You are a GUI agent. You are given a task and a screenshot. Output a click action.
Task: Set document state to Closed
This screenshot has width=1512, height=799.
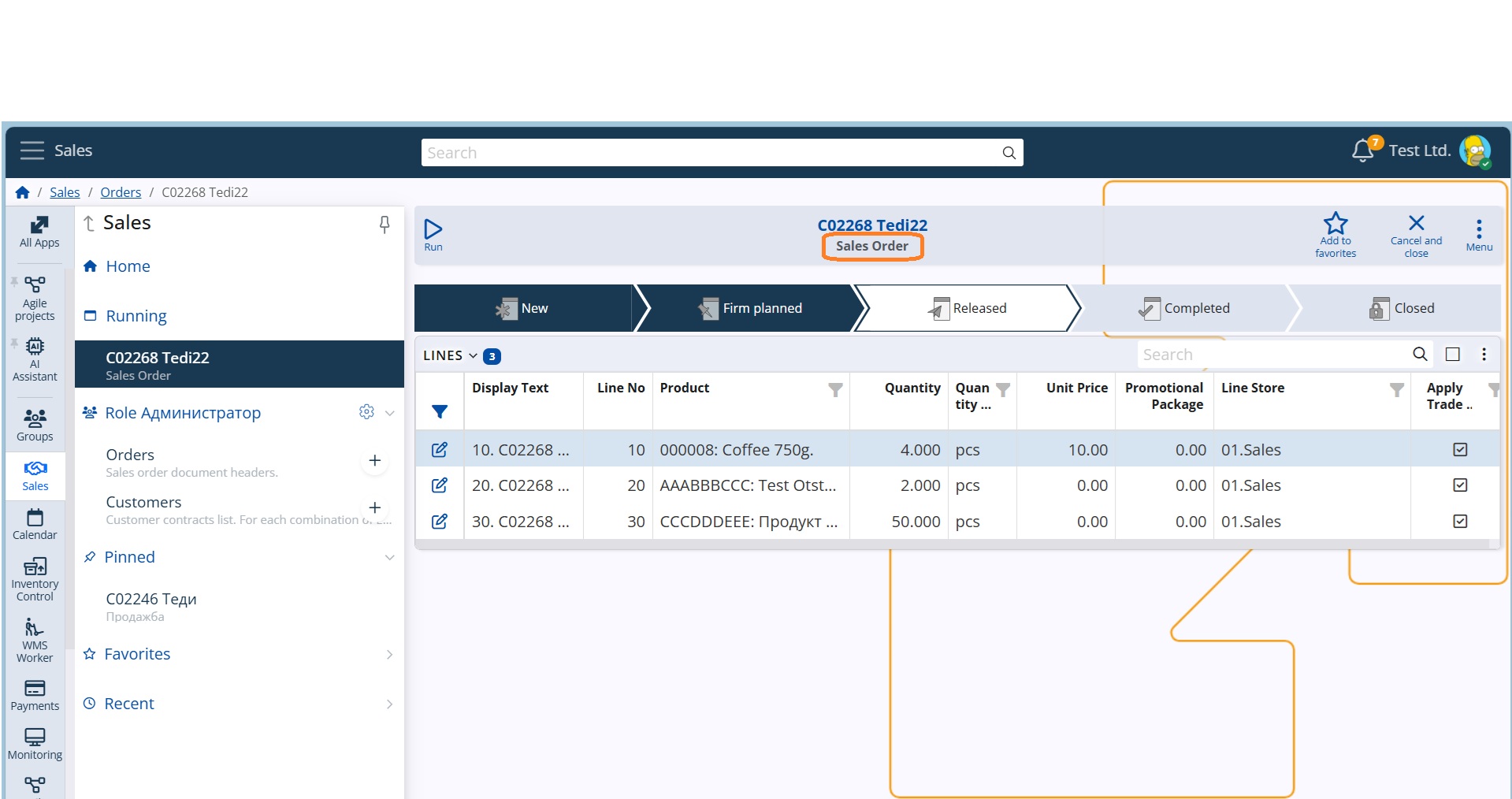(x=1402, y=308)
